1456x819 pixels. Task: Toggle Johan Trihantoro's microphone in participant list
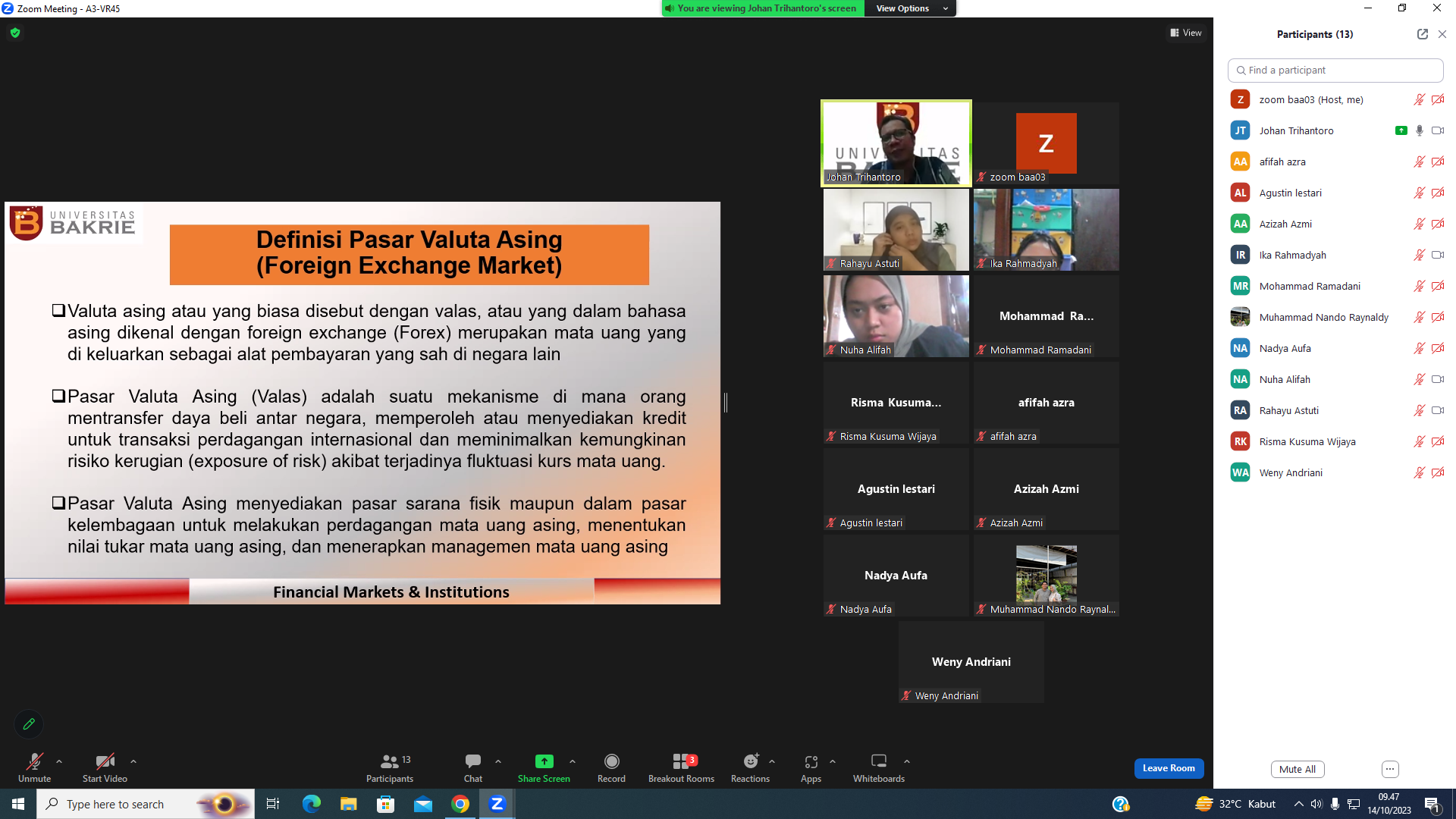1420,130
